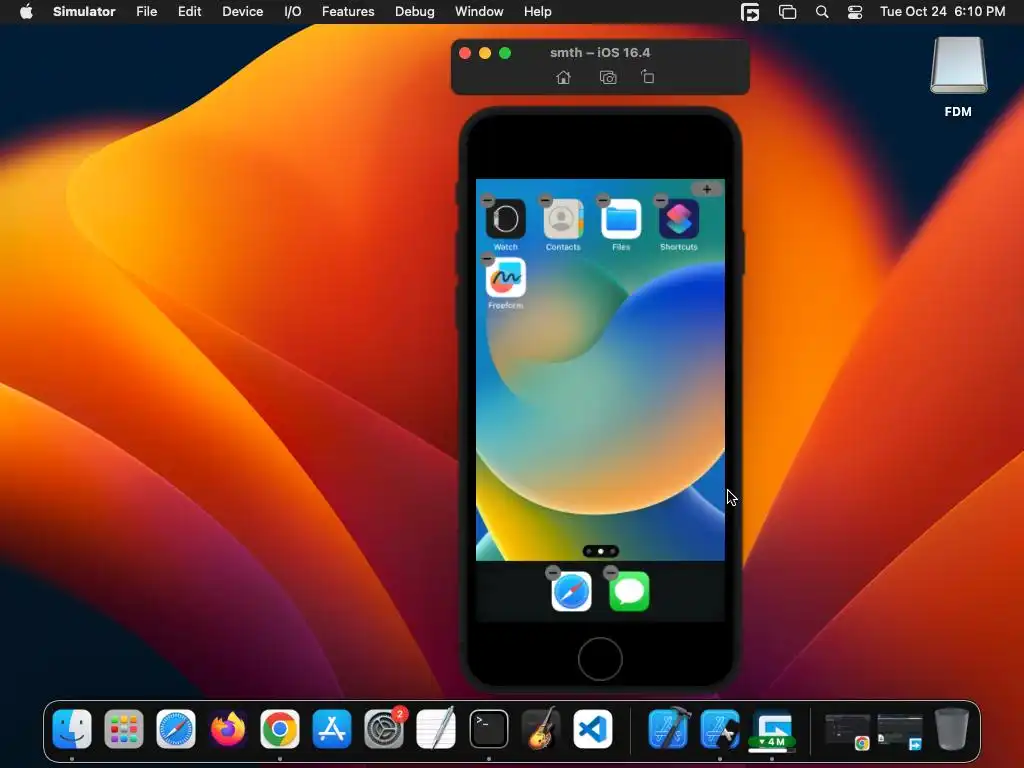This screenshot has height=768, width=1024.
Task: Rotate the device using the toolbar rotate icon
Action: [647, 77]
